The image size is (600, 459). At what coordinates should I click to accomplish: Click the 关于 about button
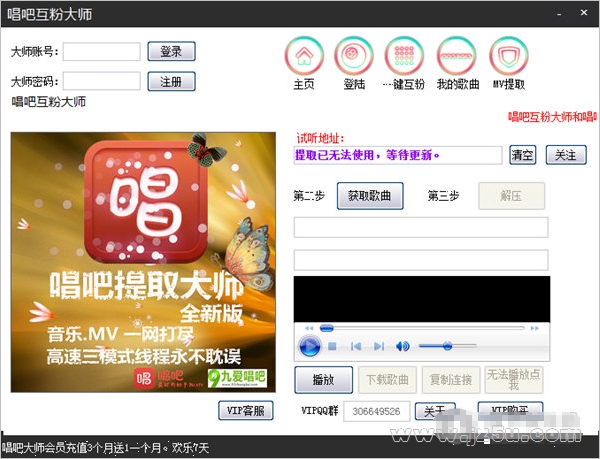click(x=435, y=412)
